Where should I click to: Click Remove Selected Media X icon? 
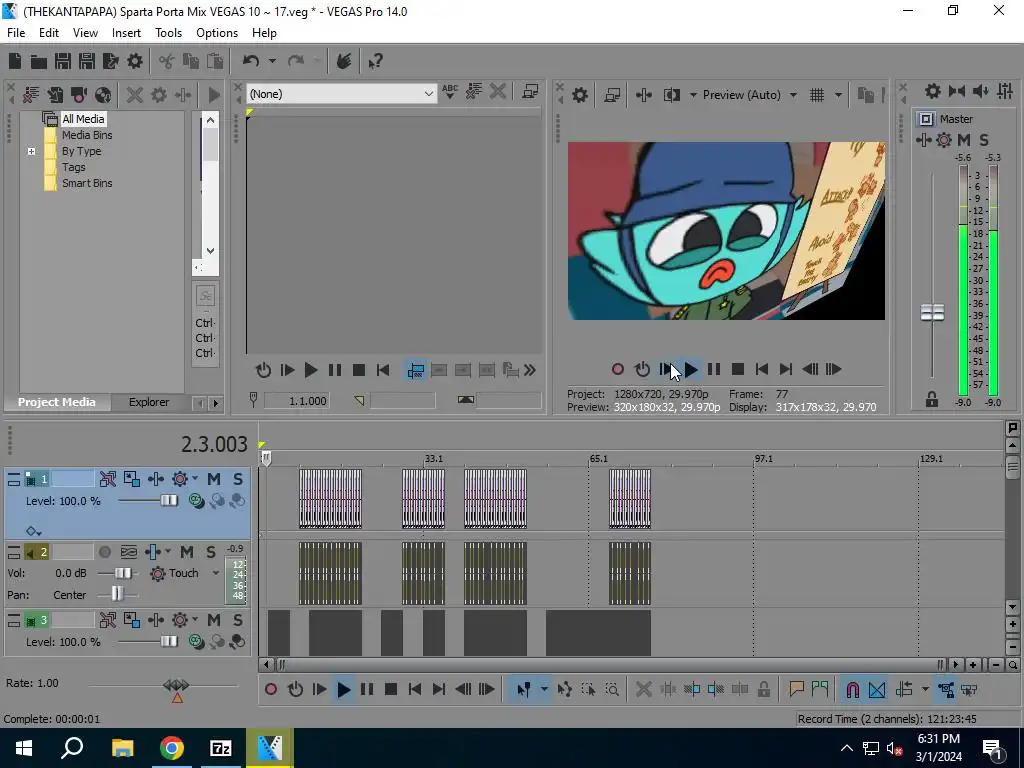(x=135, y=95)
